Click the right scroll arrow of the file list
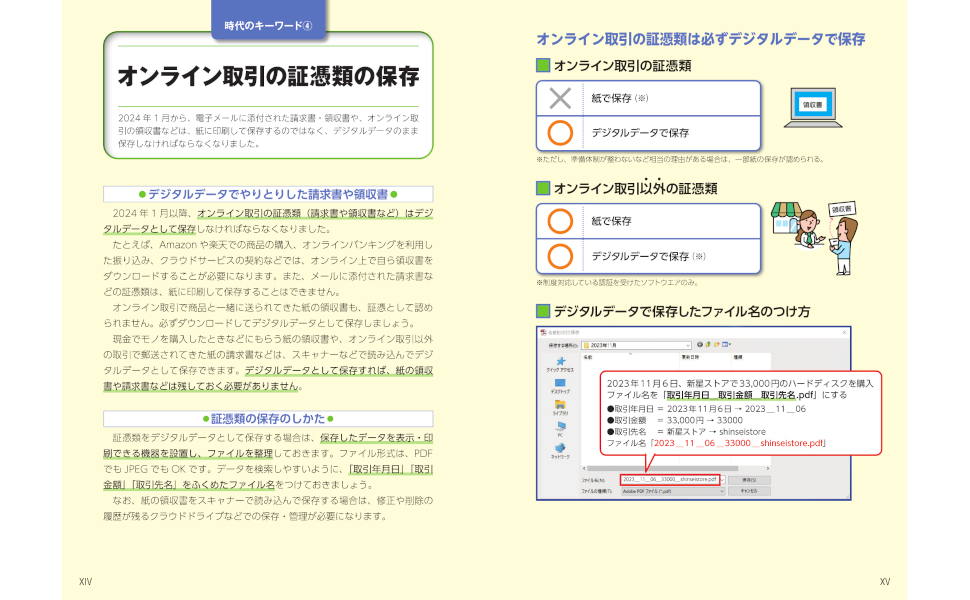 click(x=768, y=468)
